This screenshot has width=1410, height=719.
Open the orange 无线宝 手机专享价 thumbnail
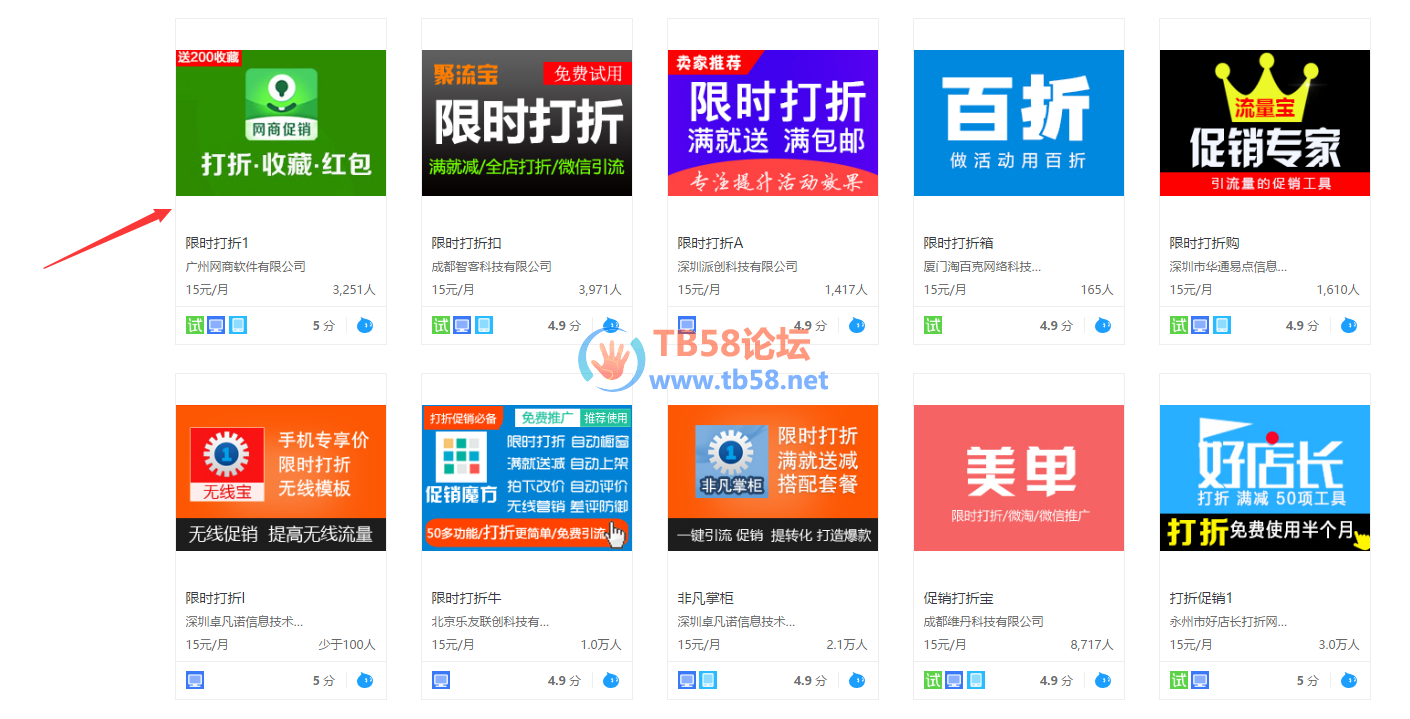coord(281,478)
